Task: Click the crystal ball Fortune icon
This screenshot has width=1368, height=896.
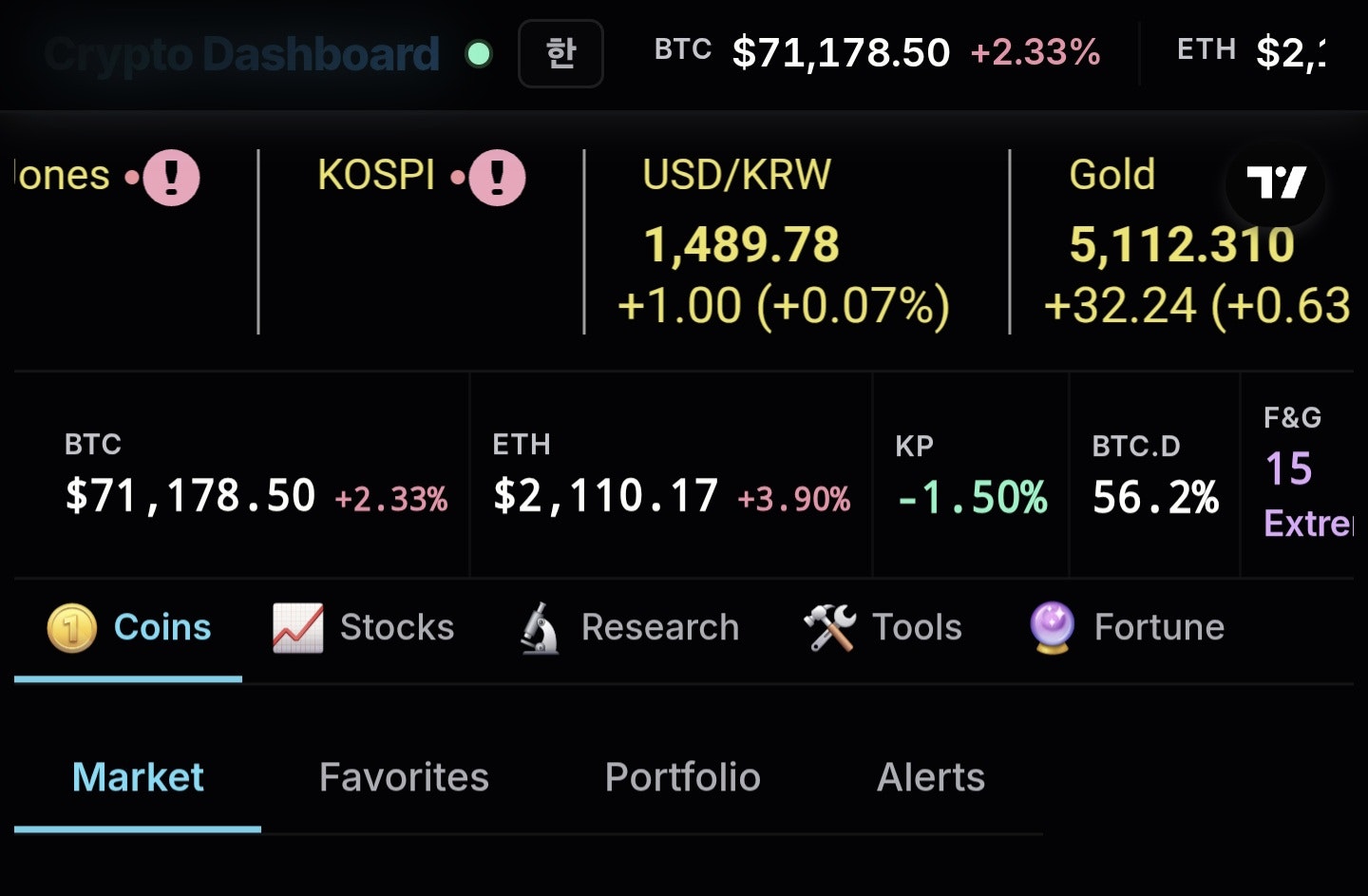Action: coord(1050,627)
